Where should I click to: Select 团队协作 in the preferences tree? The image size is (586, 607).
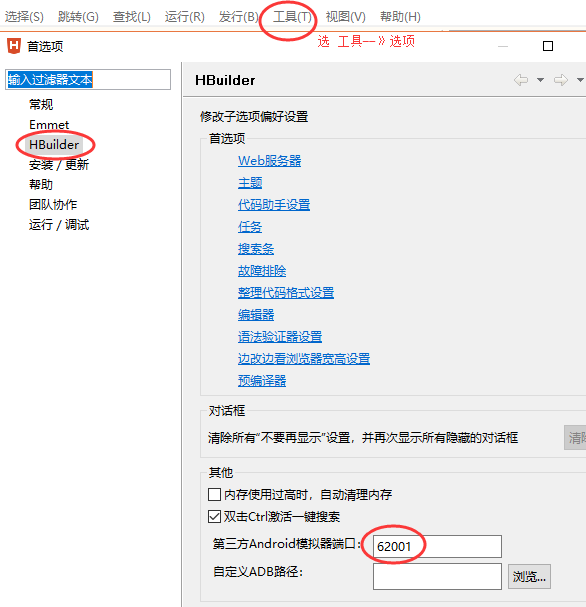(53, 204)
